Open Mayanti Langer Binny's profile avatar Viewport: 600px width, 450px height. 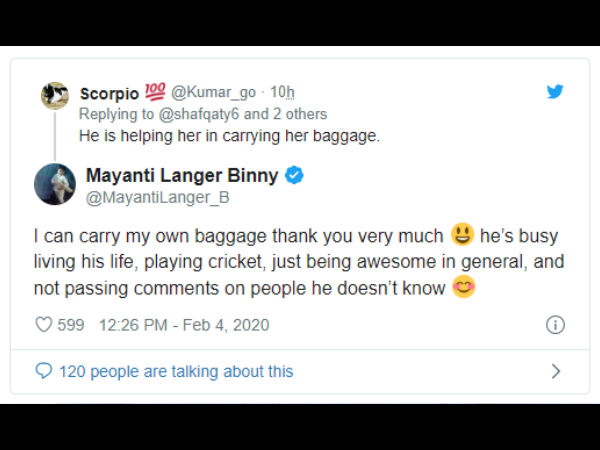(55, 184)
